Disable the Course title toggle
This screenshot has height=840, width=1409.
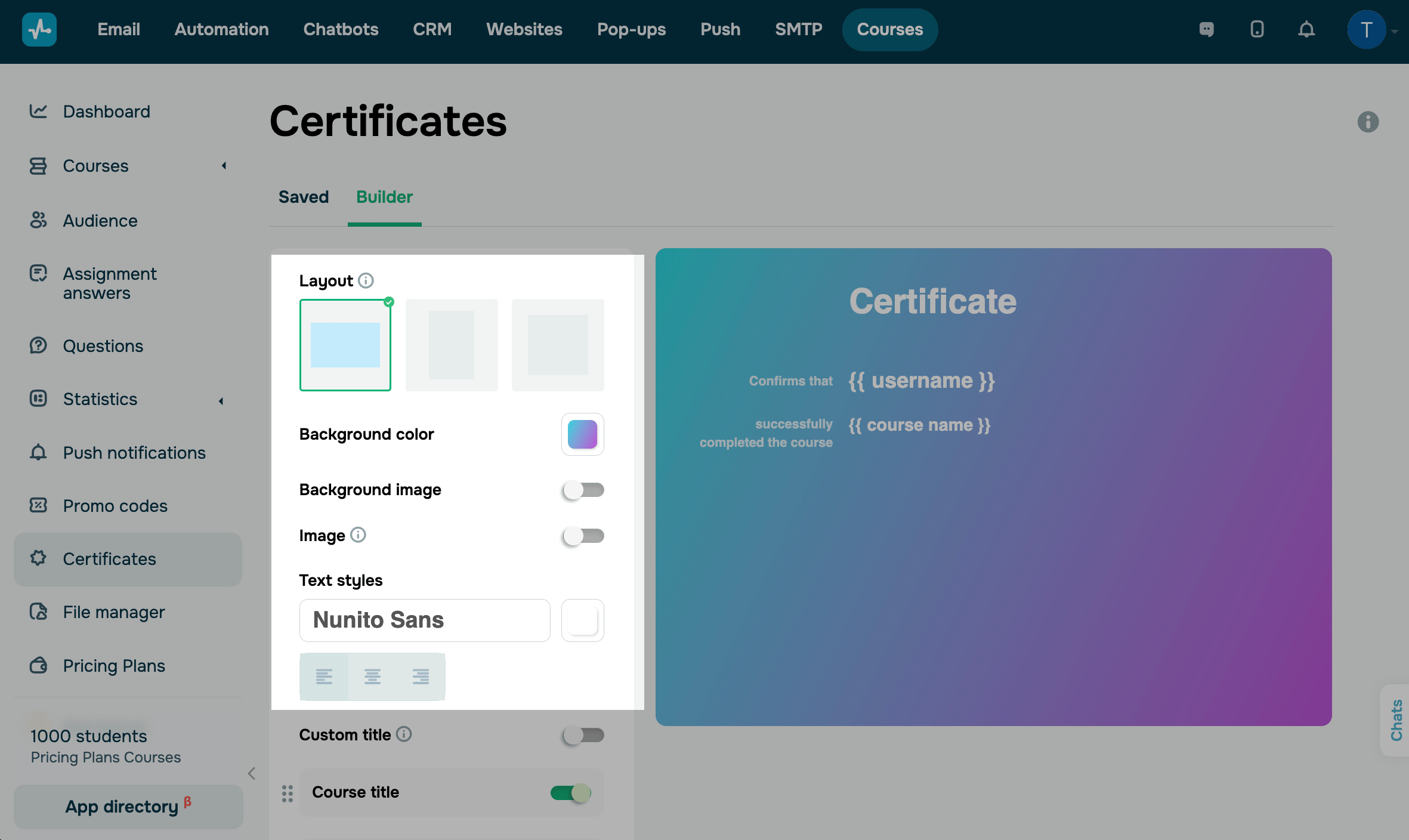pyautogui.click(x=571, y=792)
